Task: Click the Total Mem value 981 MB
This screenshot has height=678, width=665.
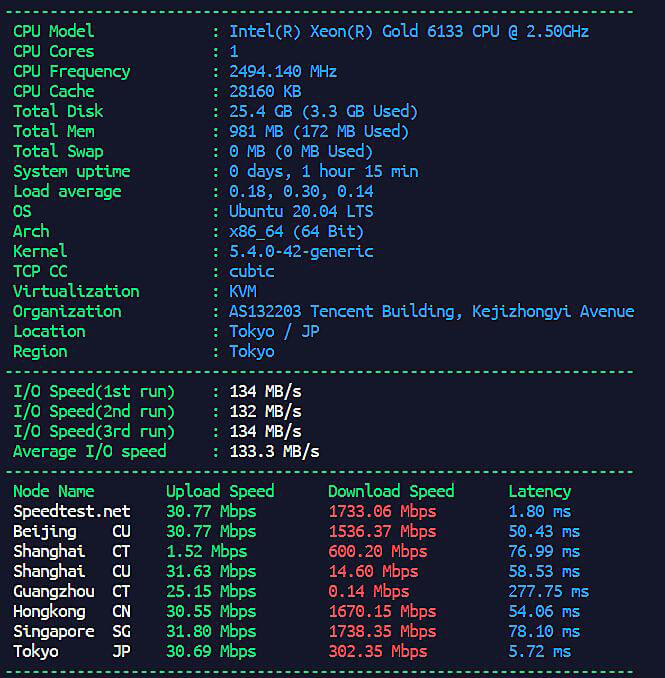Action: 319,131
